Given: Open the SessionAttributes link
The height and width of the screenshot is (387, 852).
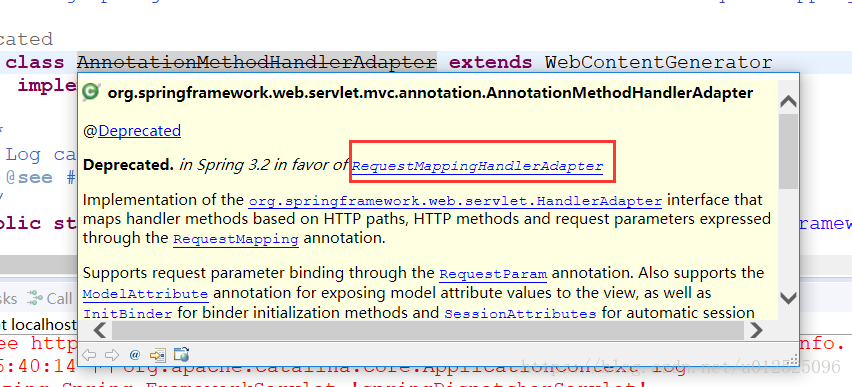Looking at the screenshot, I should pos(520,314).
